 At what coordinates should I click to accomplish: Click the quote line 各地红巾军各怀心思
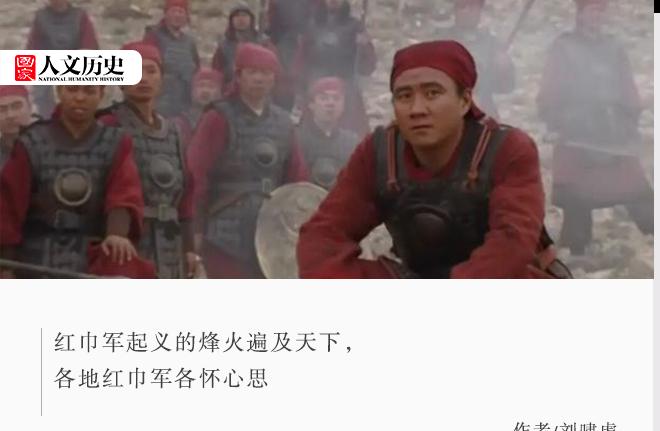pyautogui.click(x=161, y=378)
